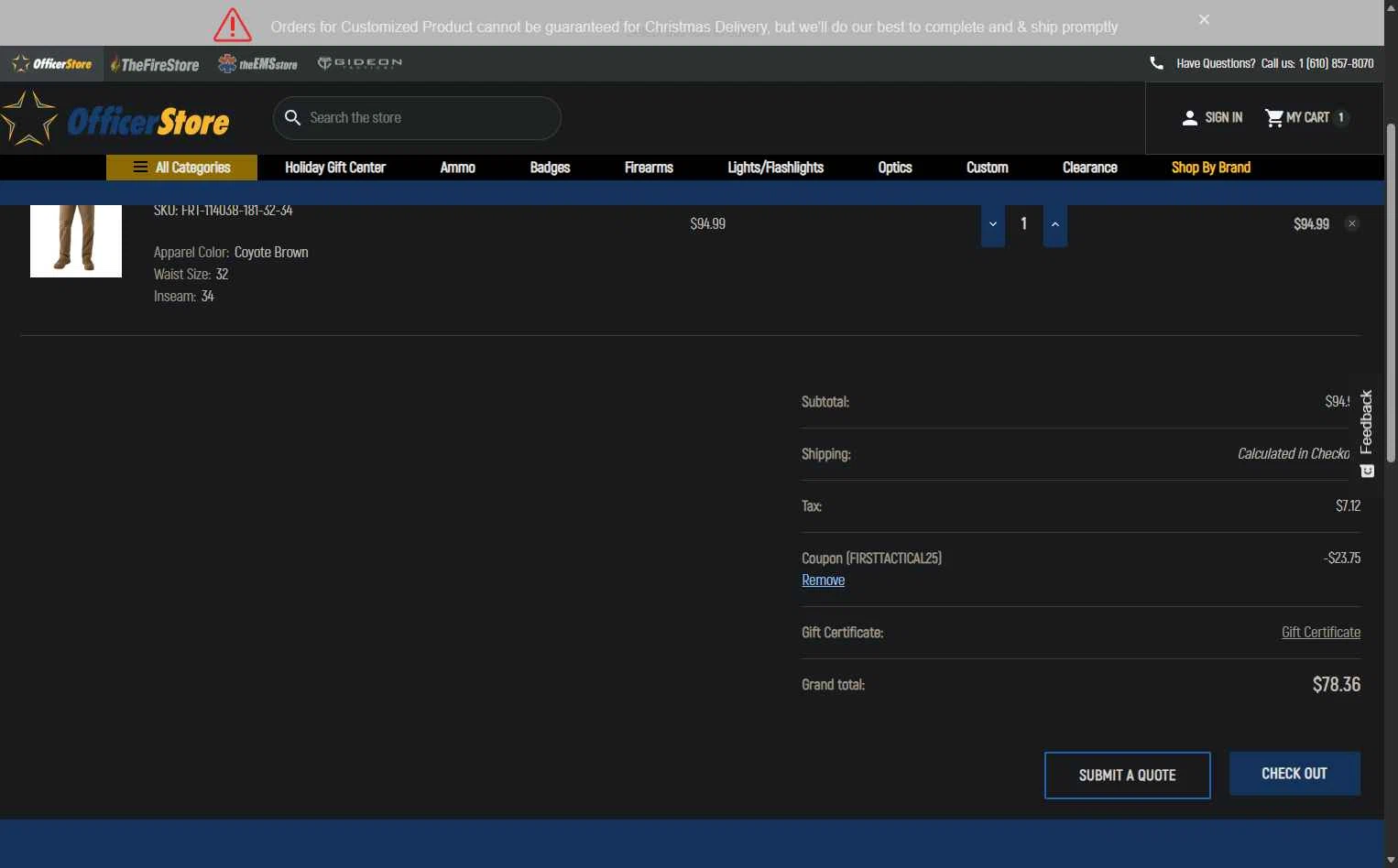Screen dimensions: 1398x868
Task: Open the Optics menu
Action: (895, 168)
